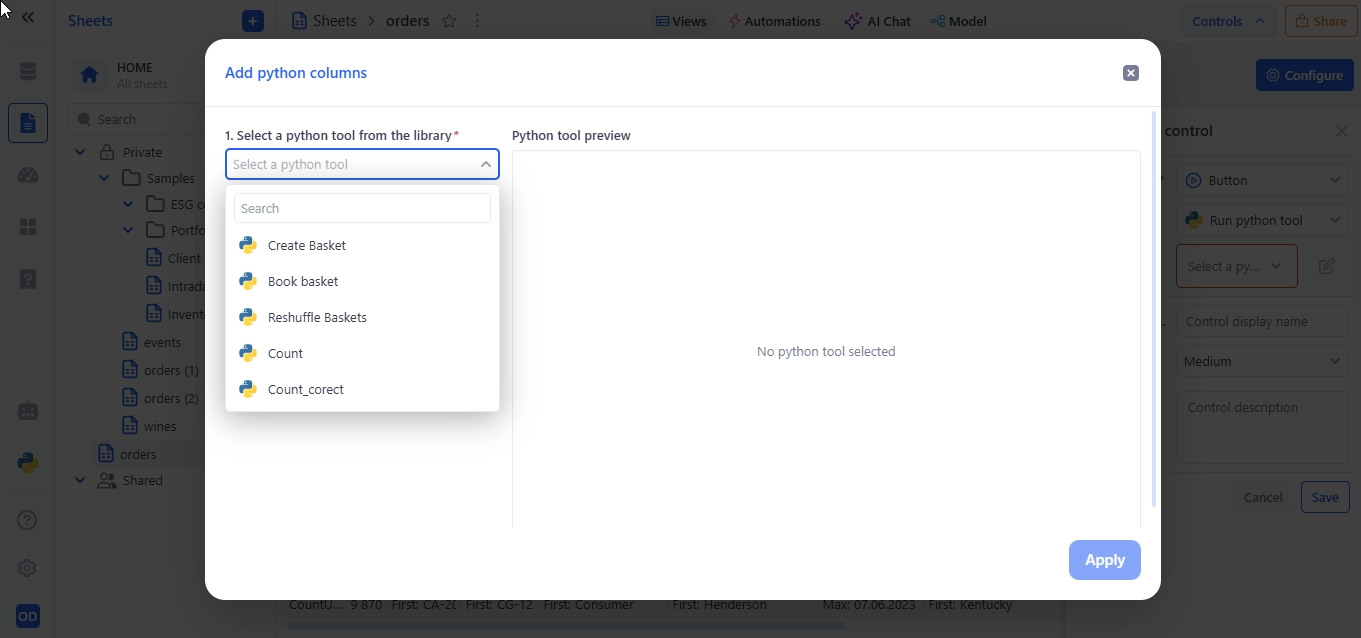
Task: Collapse the Select a python tool dropdown
Action: coord(485,164)
